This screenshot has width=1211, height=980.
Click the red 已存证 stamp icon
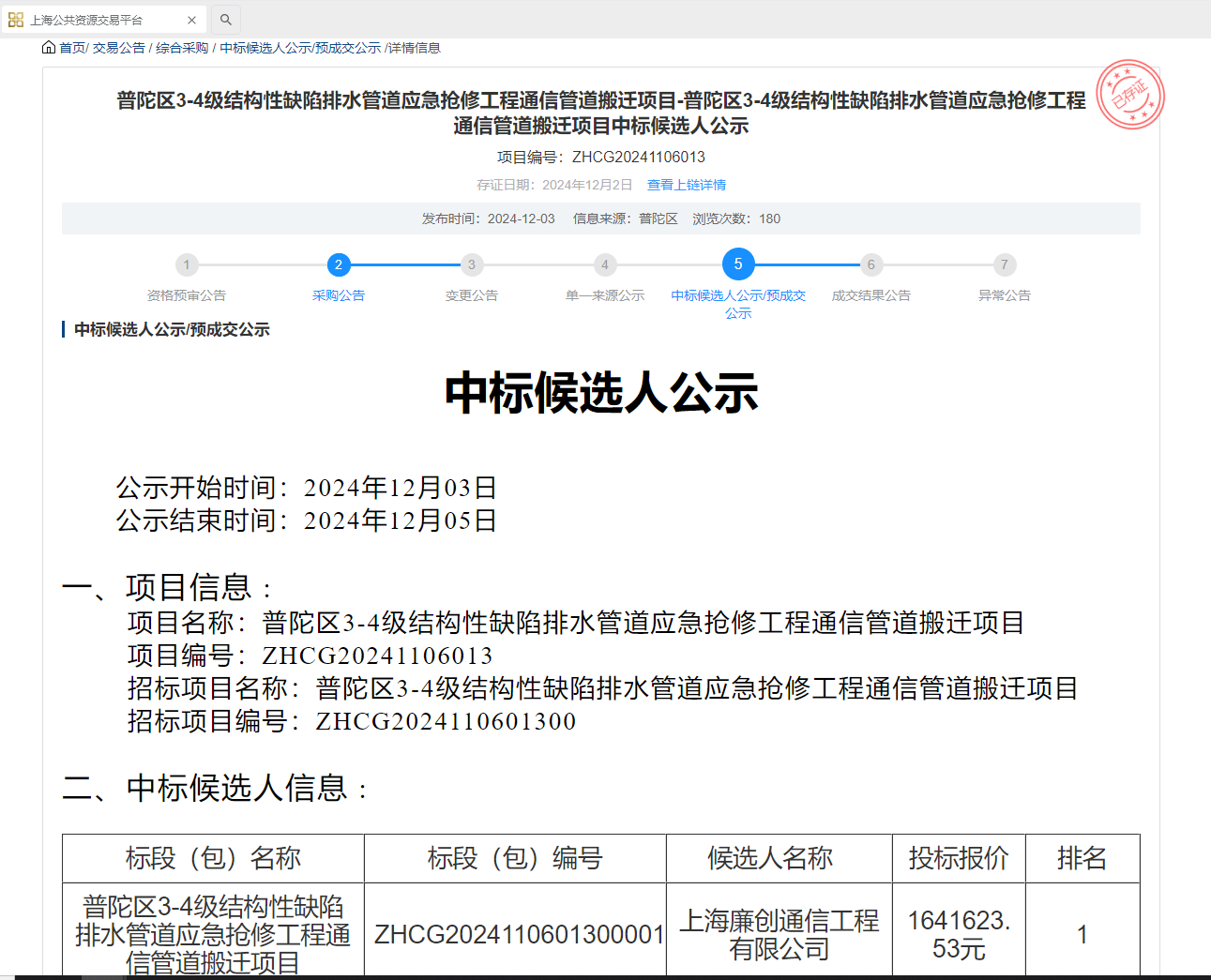tap(1130, 95)
